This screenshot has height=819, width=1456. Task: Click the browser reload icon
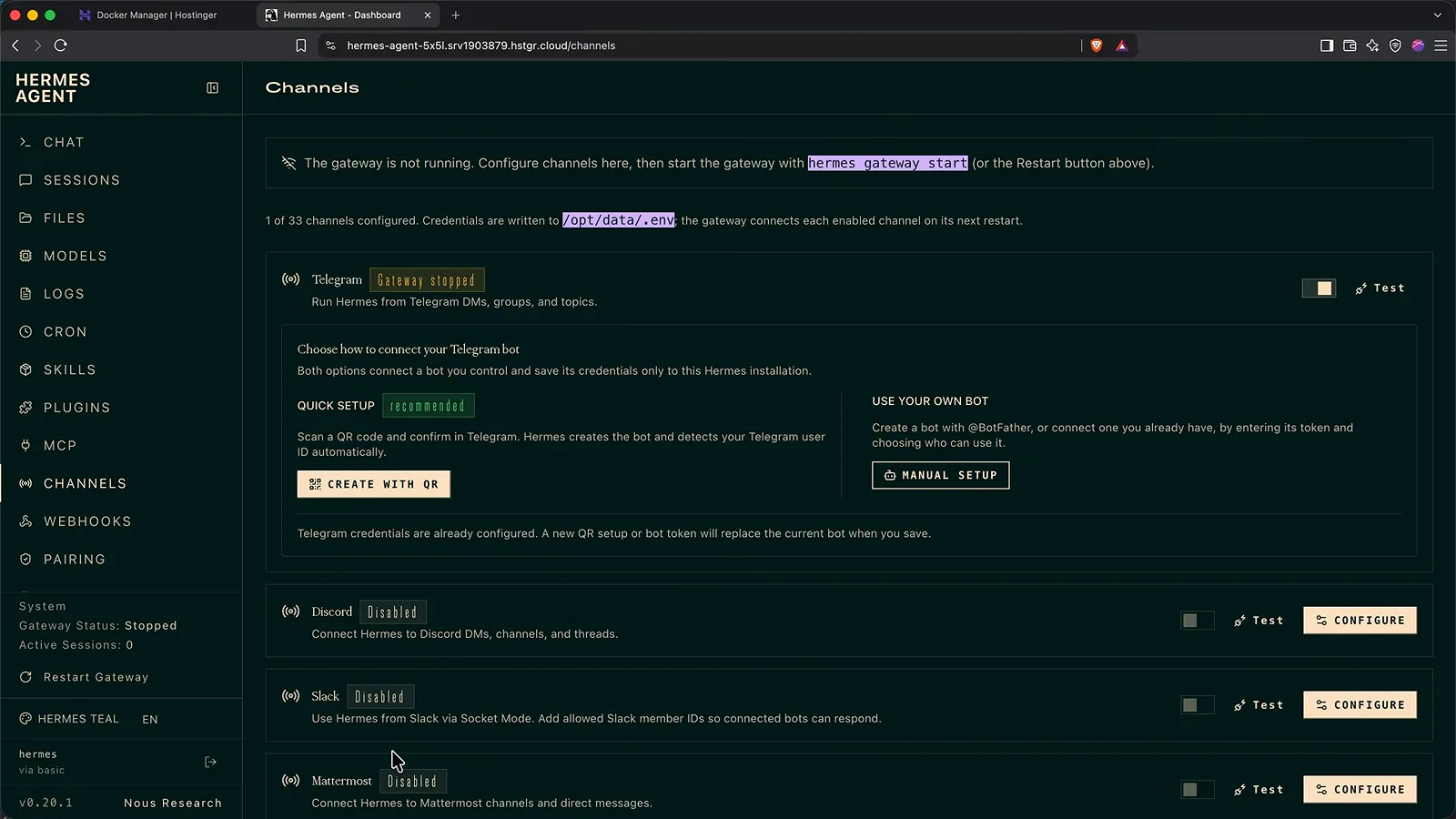click(x=61, y=45)
